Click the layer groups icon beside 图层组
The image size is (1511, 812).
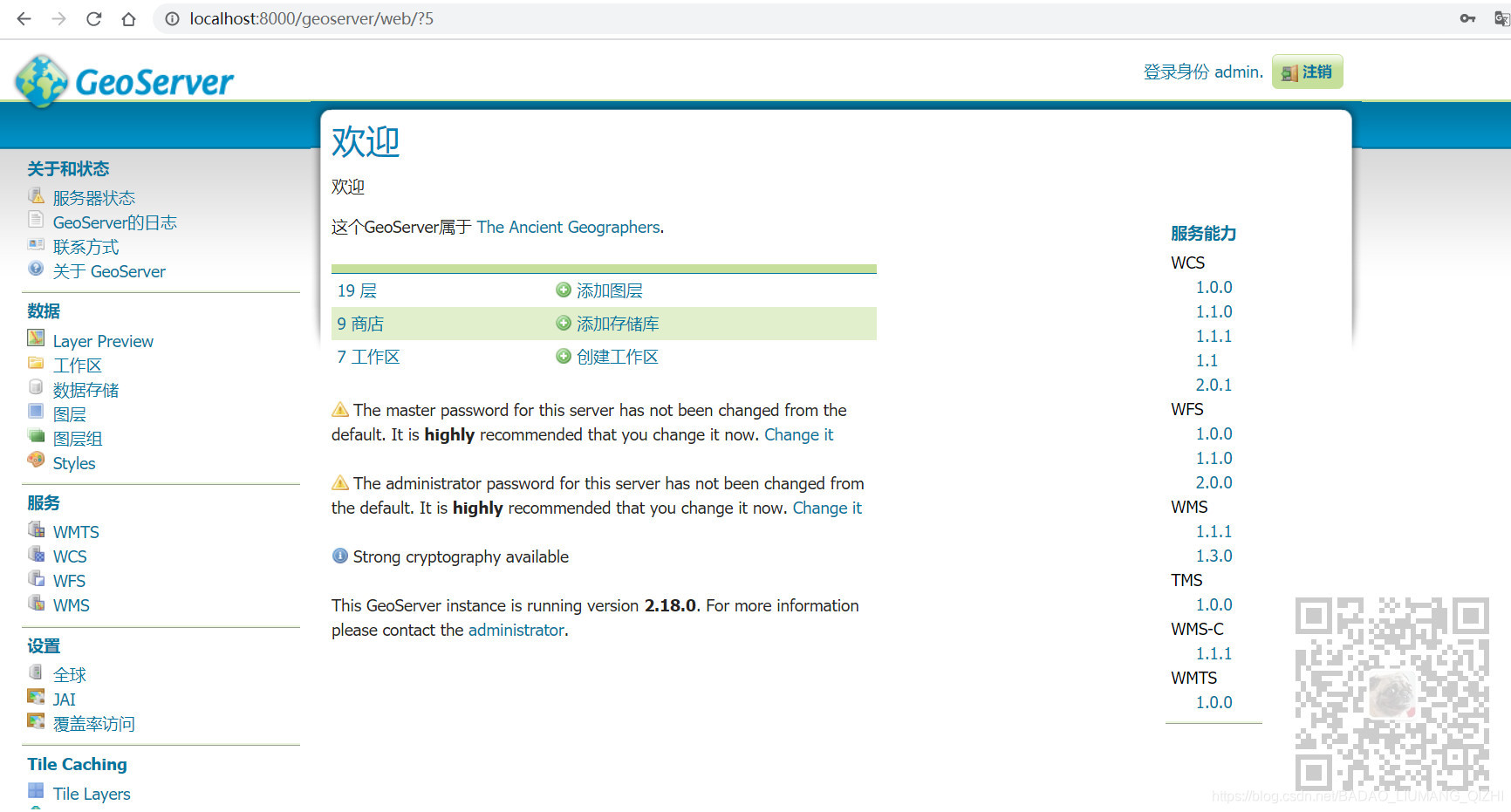click(36, 435)
